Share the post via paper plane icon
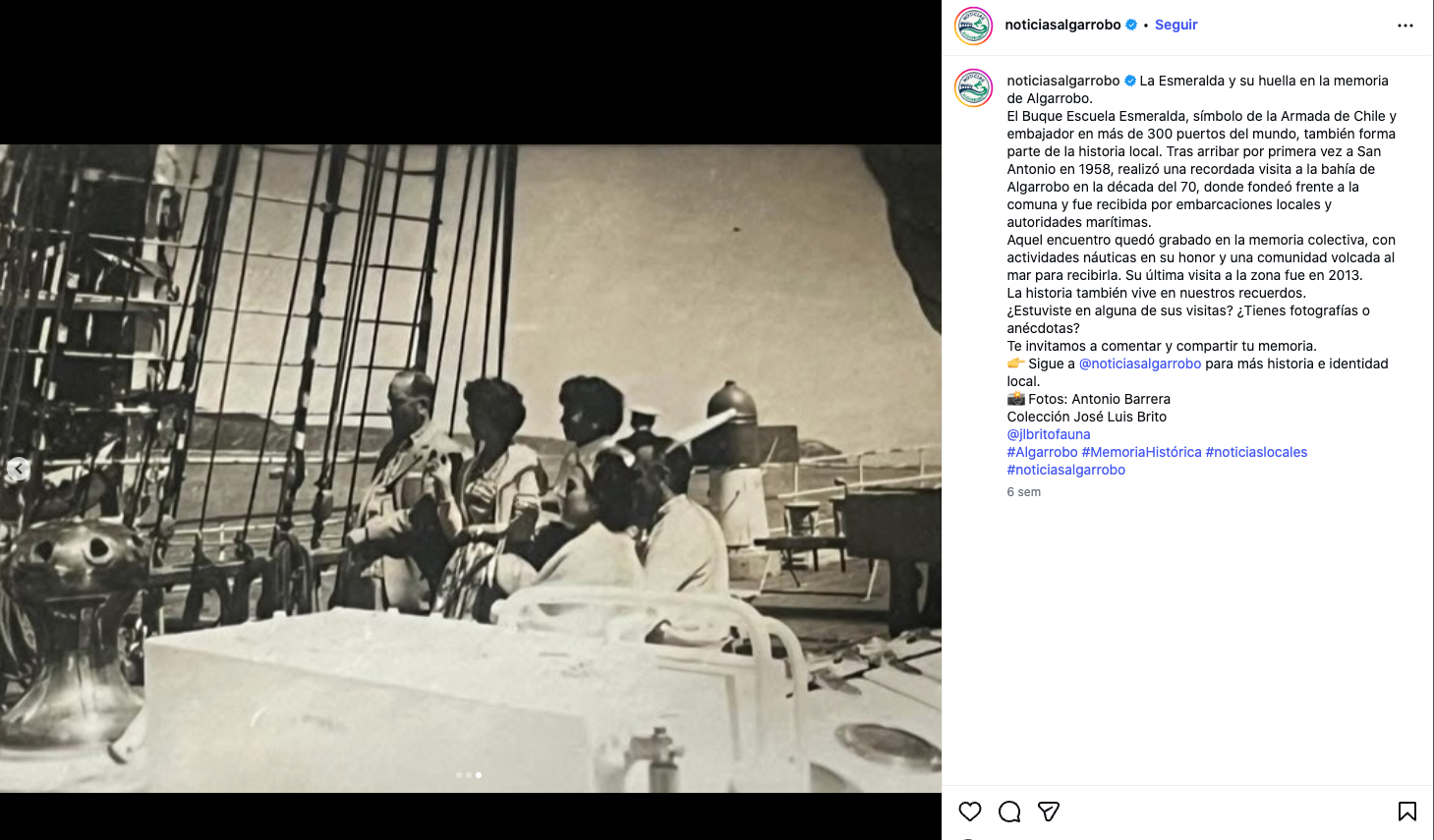 click(1049, 812)
